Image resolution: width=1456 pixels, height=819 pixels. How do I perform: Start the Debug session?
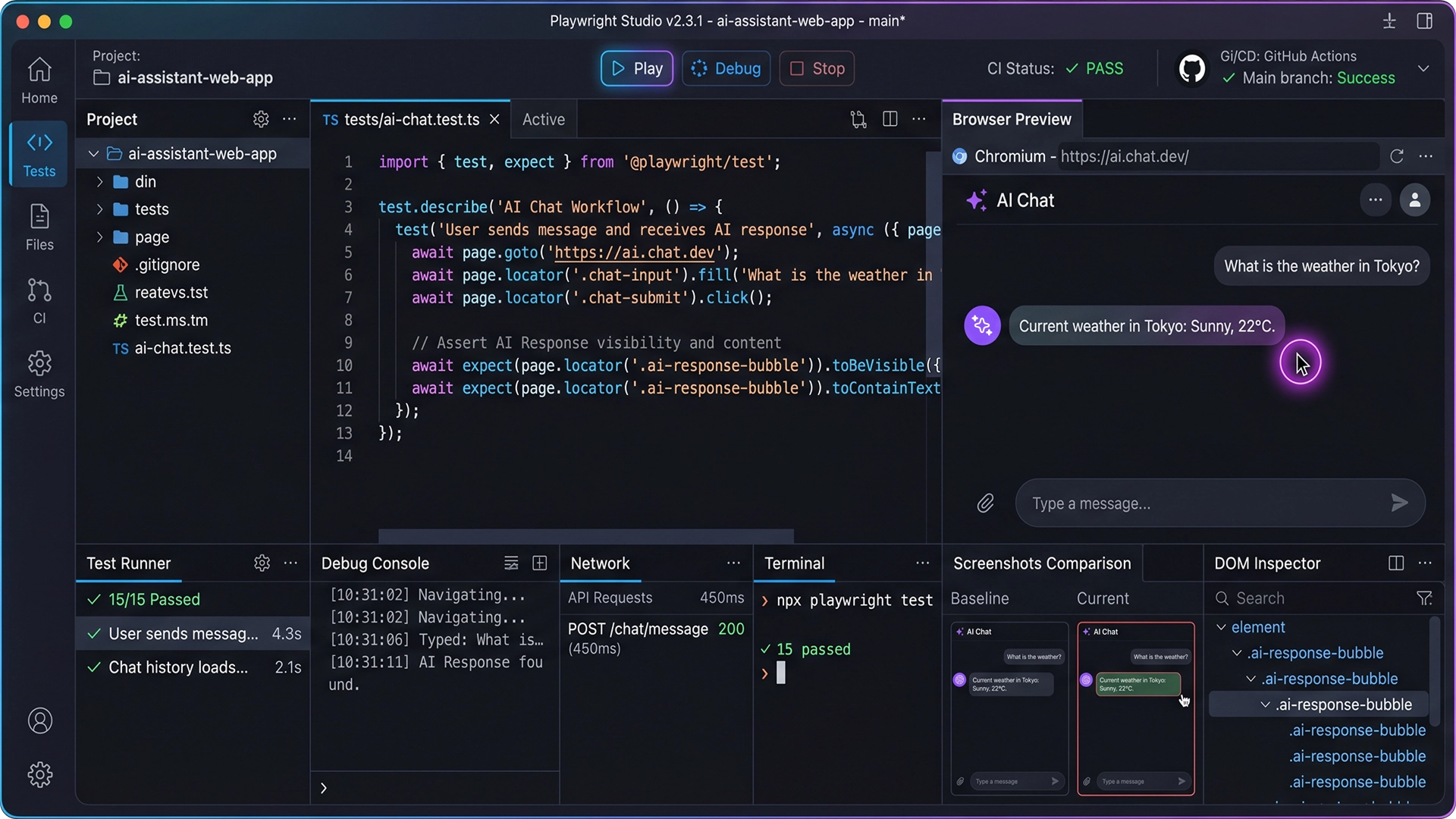pyautogui.click(x=726, y=68)
